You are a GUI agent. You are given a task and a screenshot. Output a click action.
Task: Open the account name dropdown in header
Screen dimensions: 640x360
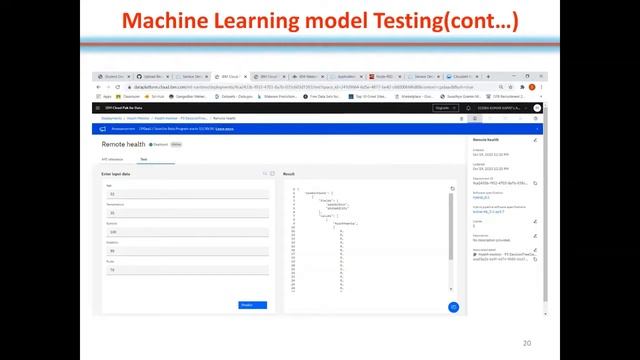(x=502, y=108)
